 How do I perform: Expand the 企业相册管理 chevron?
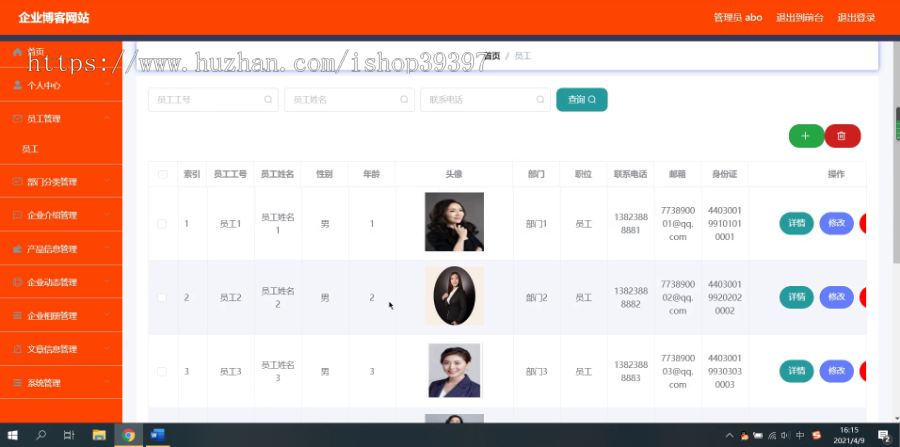click(107, 315)
